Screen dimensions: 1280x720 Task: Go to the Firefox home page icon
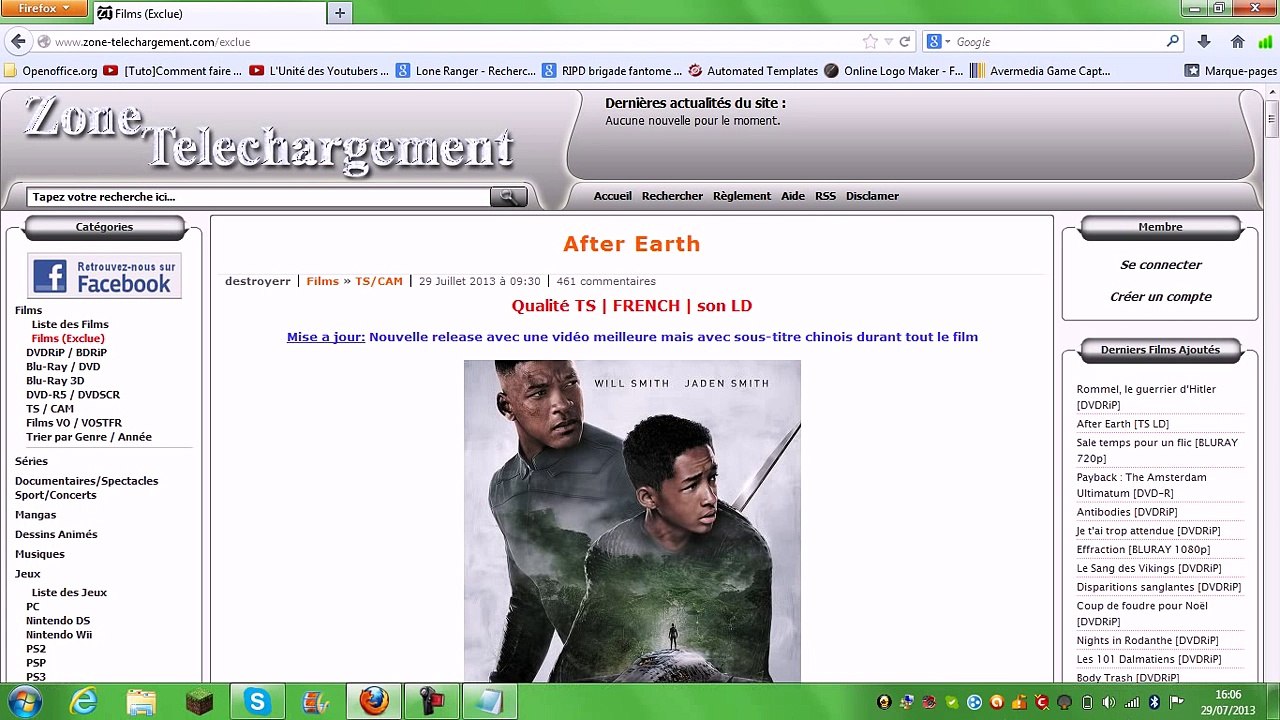[x=1238, y=41]
